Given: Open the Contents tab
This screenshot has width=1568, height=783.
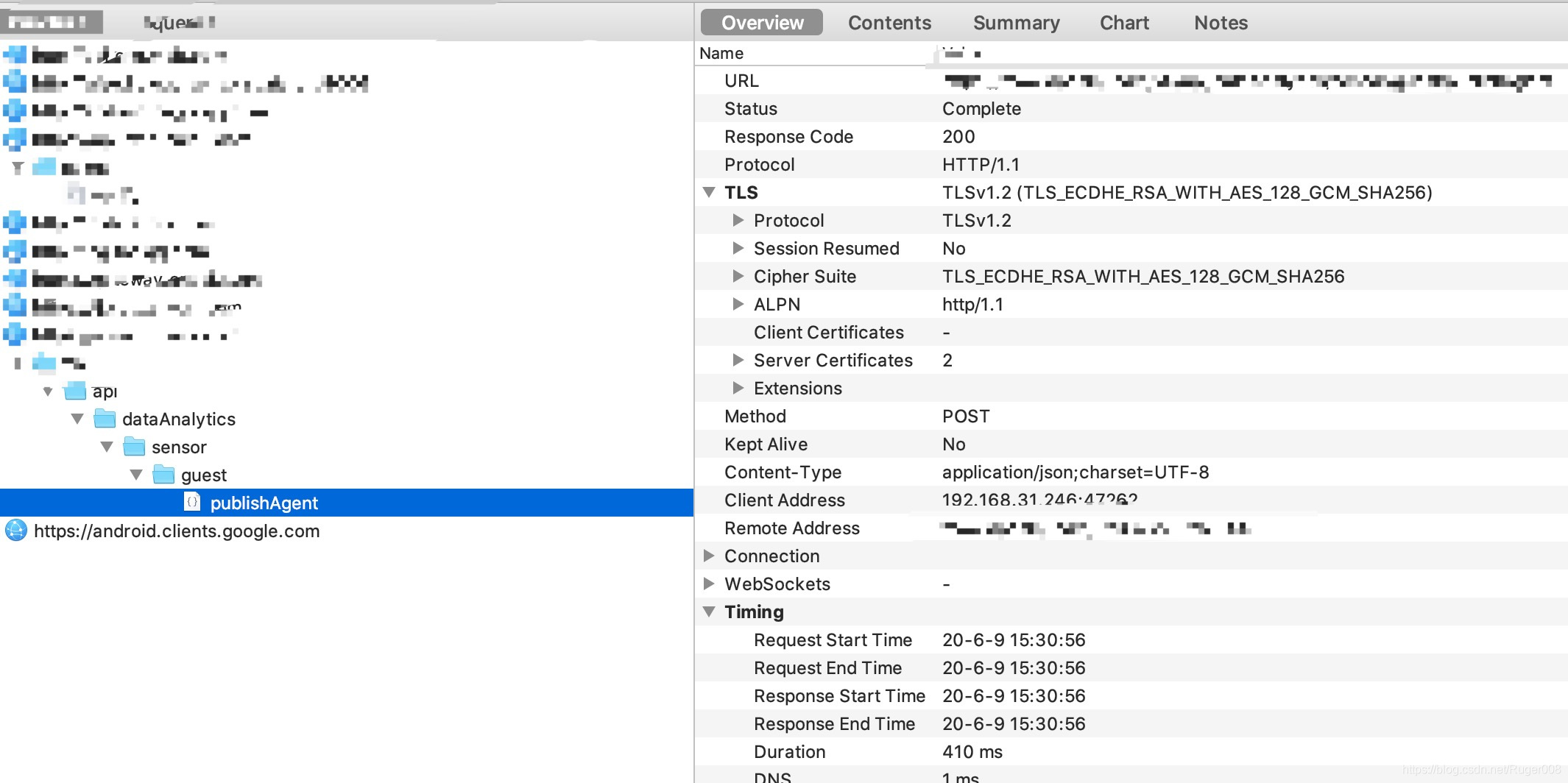Looking at the screenshot, I should [889, 23].
